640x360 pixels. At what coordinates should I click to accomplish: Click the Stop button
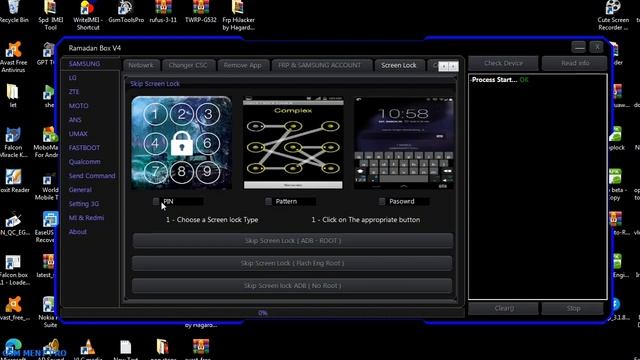point(573,308)
